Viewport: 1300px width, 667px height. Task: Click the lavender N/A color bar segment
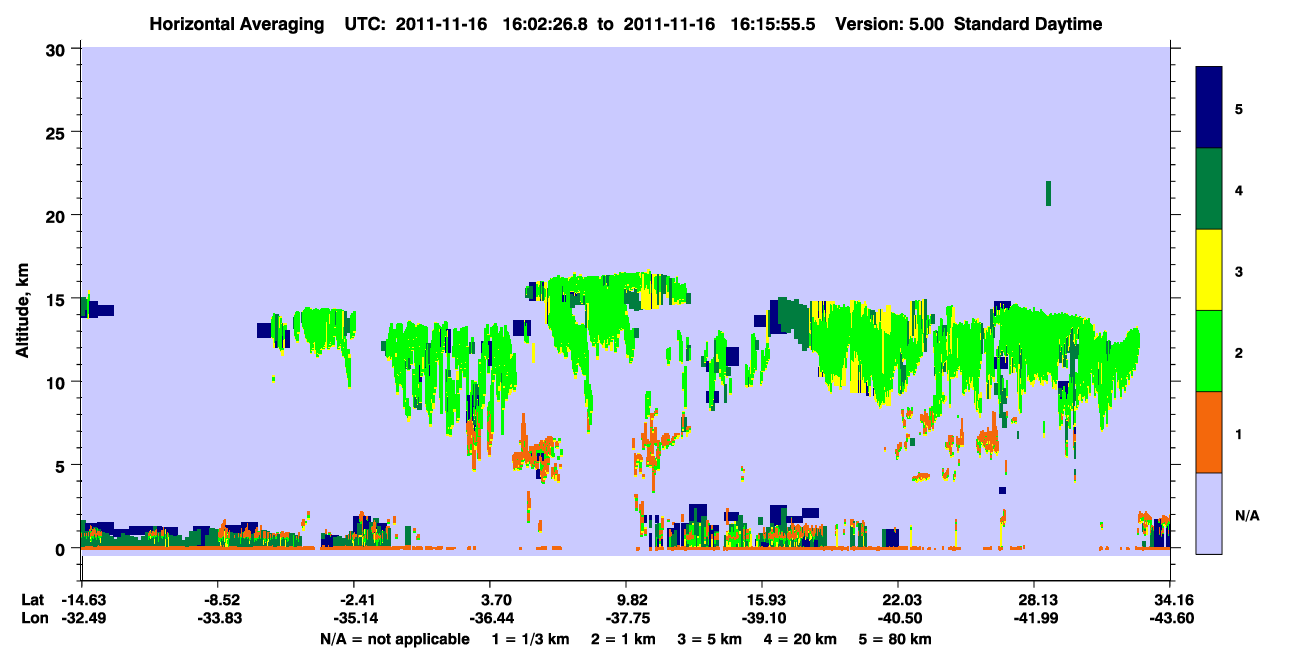coord(1209,513)
